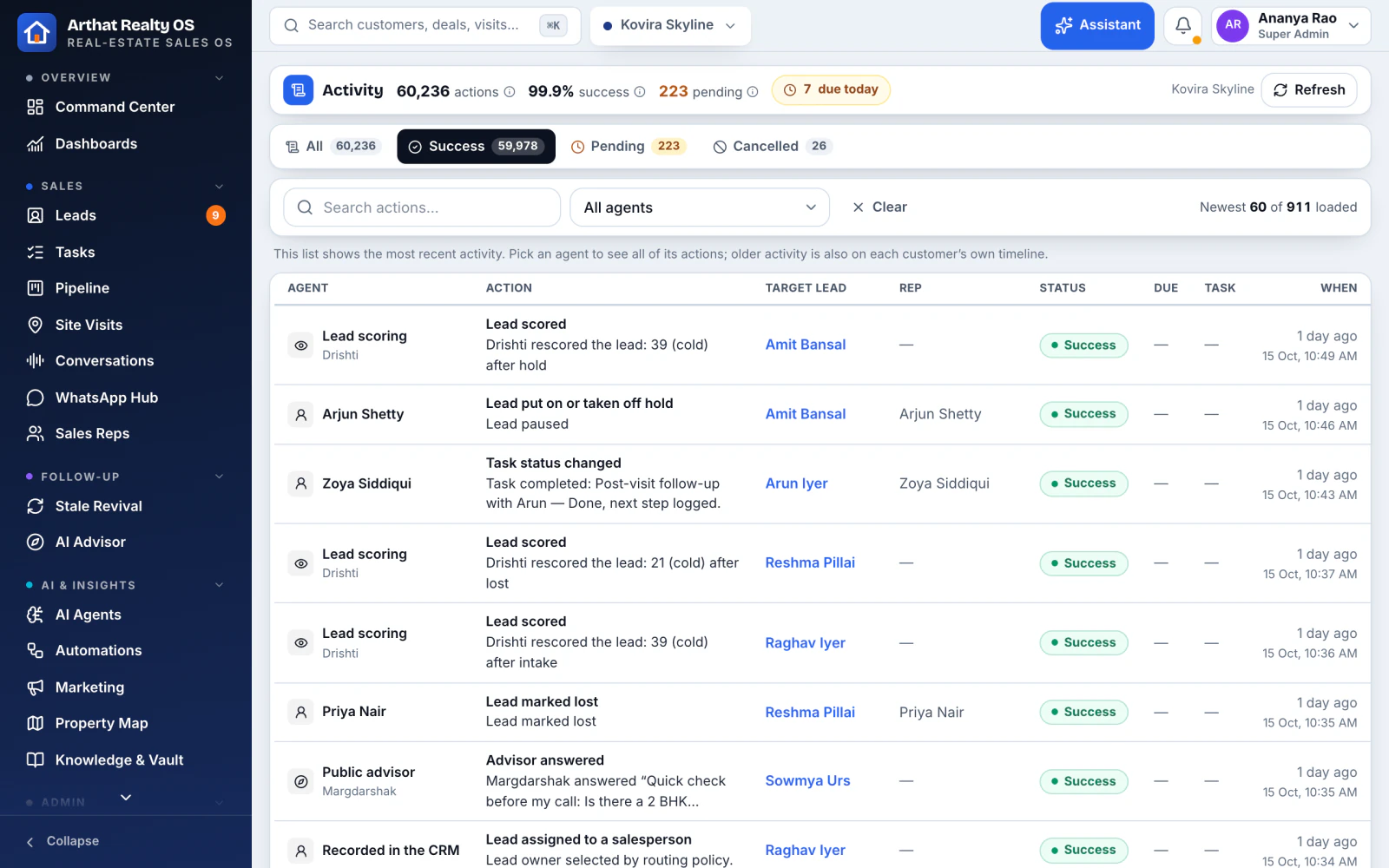Collapse the SALES sidebar section
The height and width of the screenshot is (868, 1389).
(220, 187)
